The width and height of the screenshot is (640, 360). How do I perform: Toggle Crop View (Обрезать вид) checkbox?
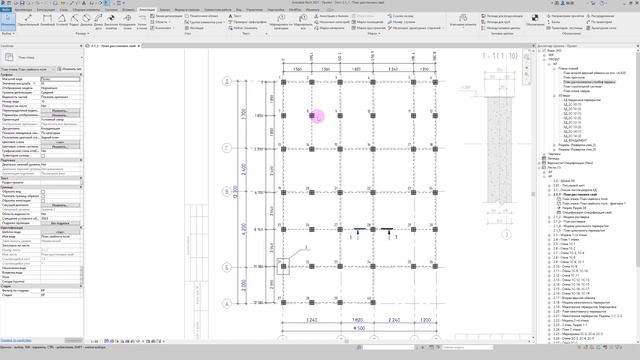tap(43, 191)
